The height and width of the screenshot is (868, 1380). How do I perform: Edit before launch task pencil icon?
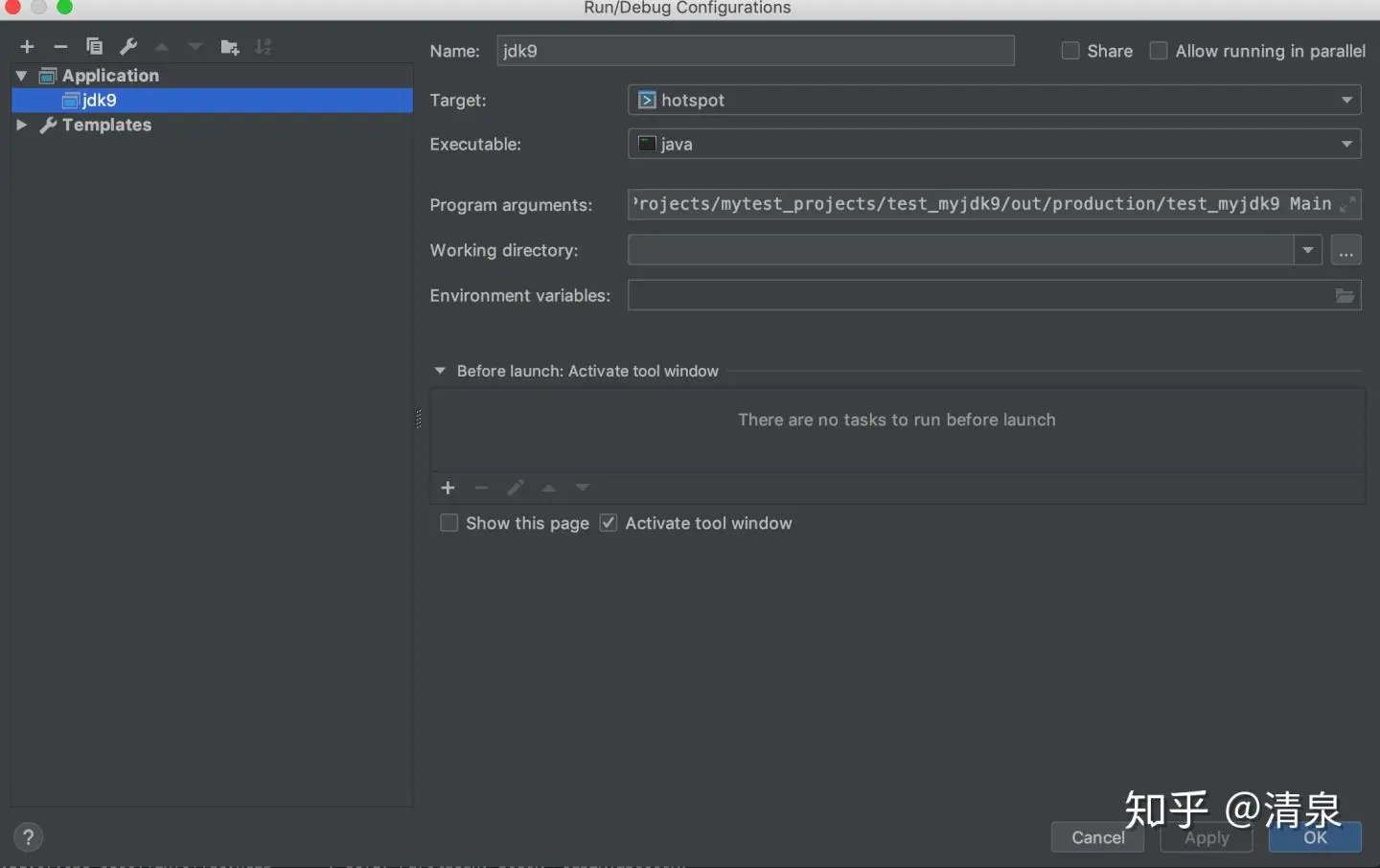pos(516,488)
